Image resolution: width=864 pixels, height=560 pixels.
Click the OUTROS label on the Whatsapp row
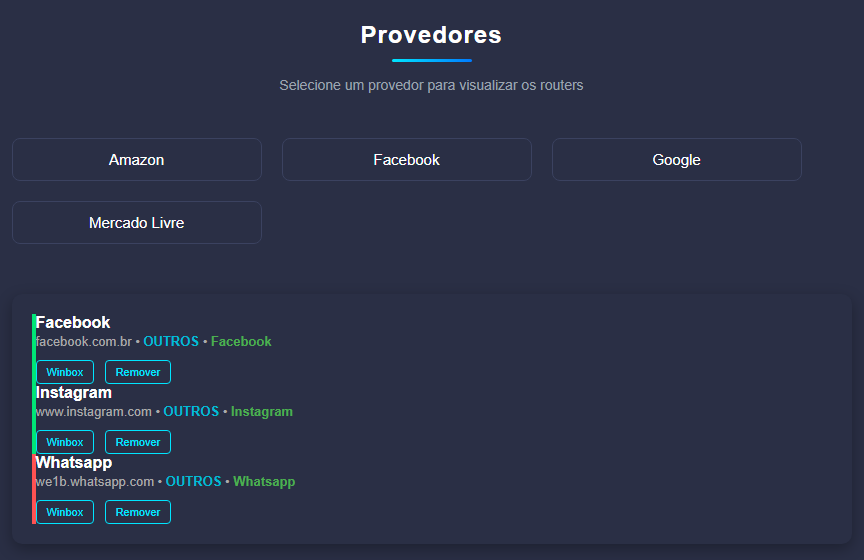point(193,481)
